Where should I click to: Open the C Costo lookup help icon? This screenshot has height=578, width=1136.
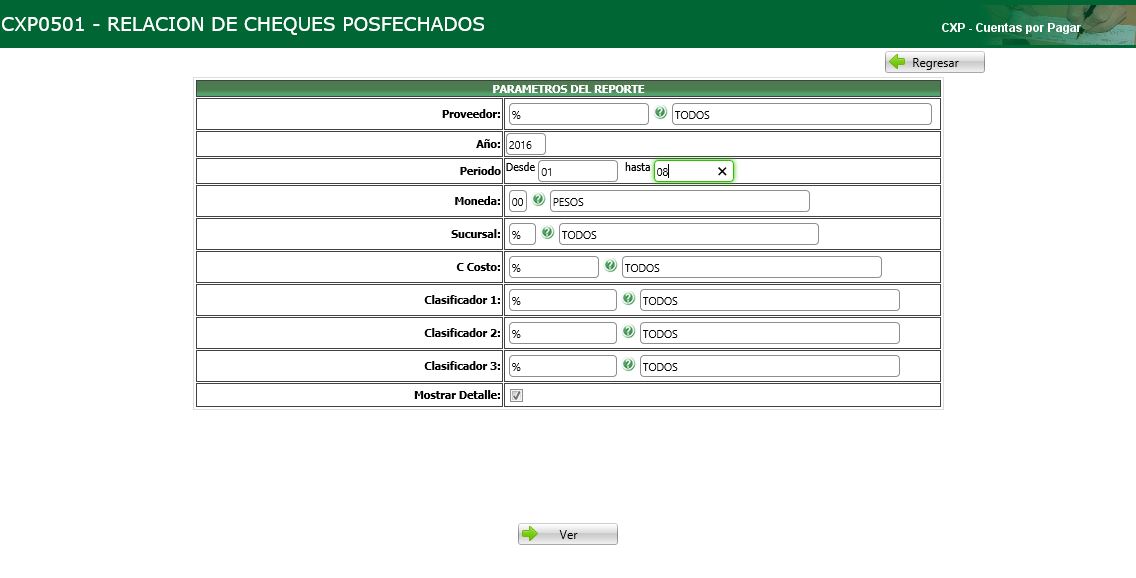(x=610, y=266)
